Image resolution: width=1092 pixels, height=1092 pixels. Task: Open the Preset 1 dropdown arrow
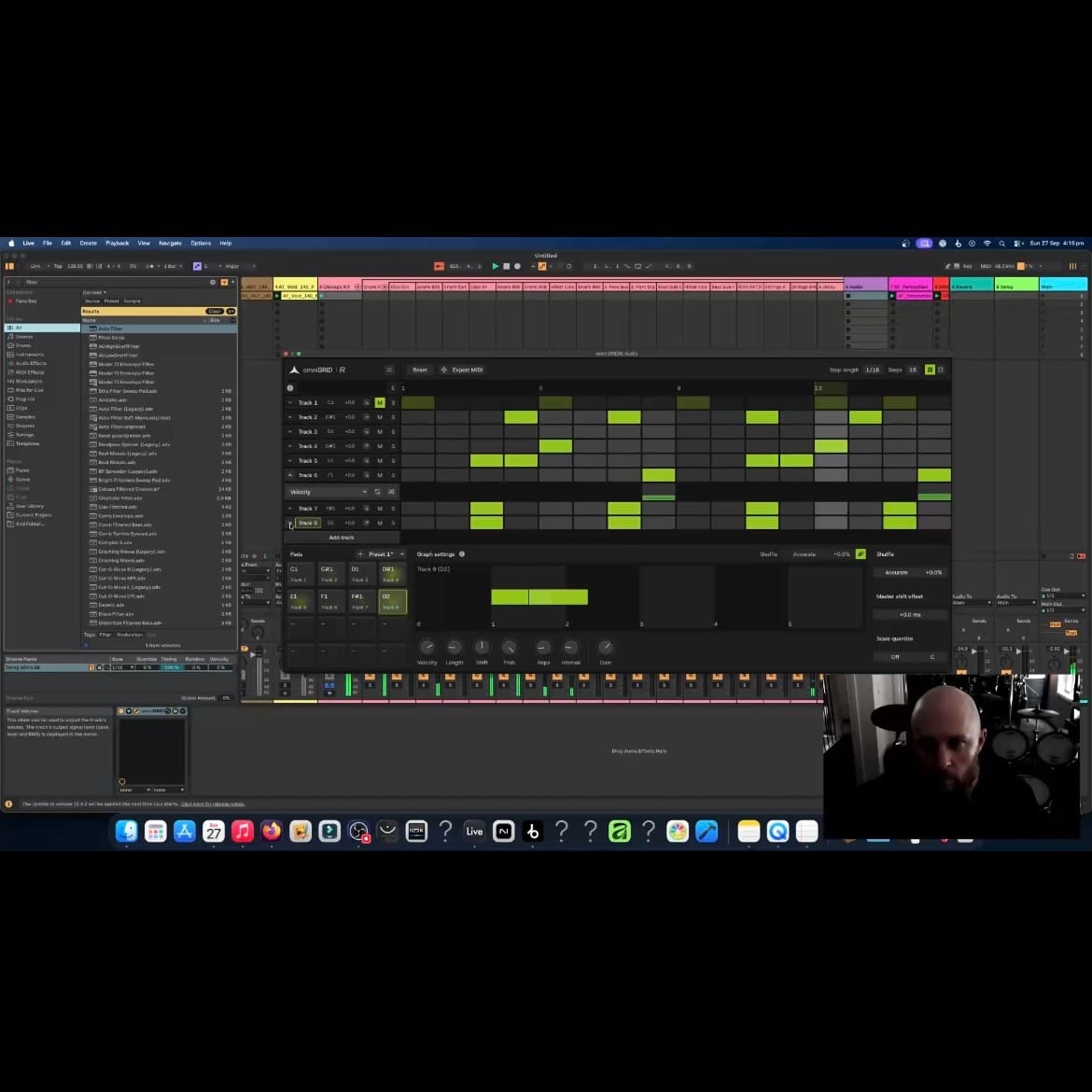point(402,554)
